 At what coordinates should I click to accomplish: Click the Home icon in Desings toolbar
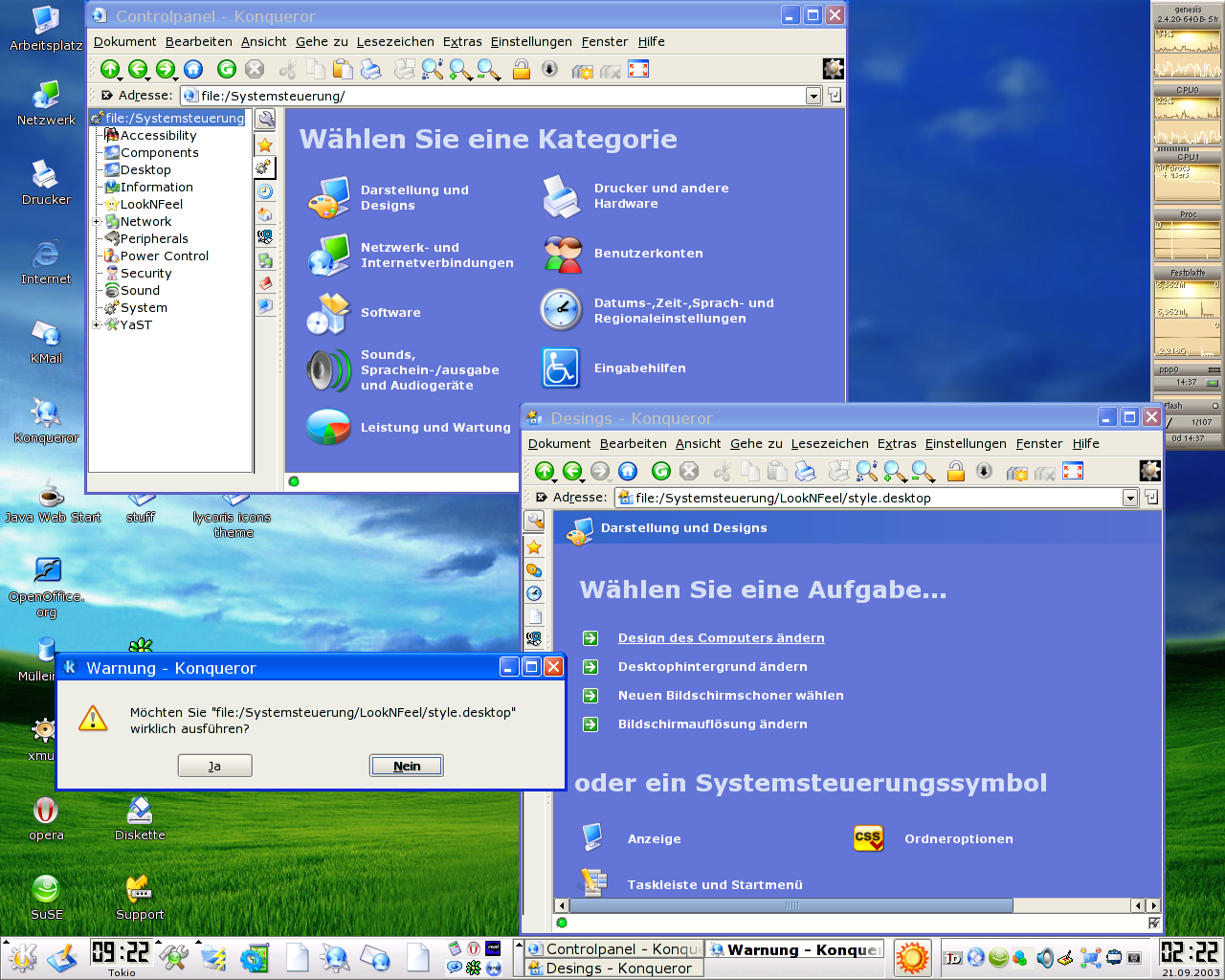click(x=628, y=471)
